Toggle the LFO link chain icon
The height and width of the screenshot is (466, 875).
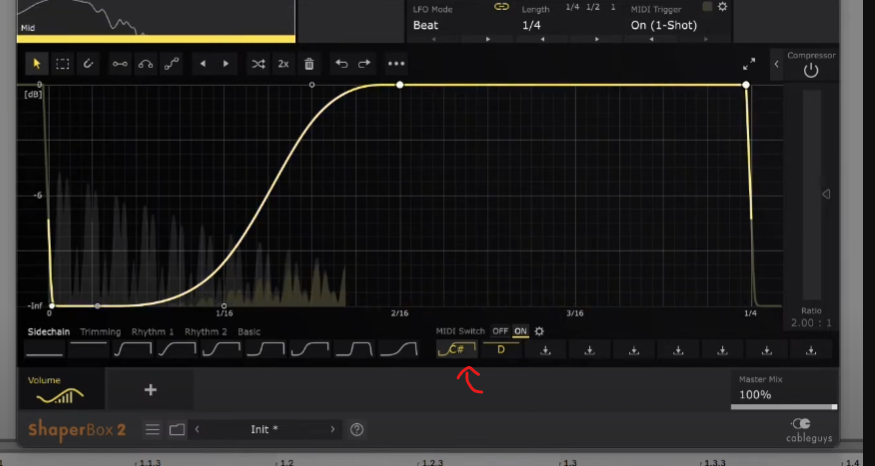[x=502, y=7]
